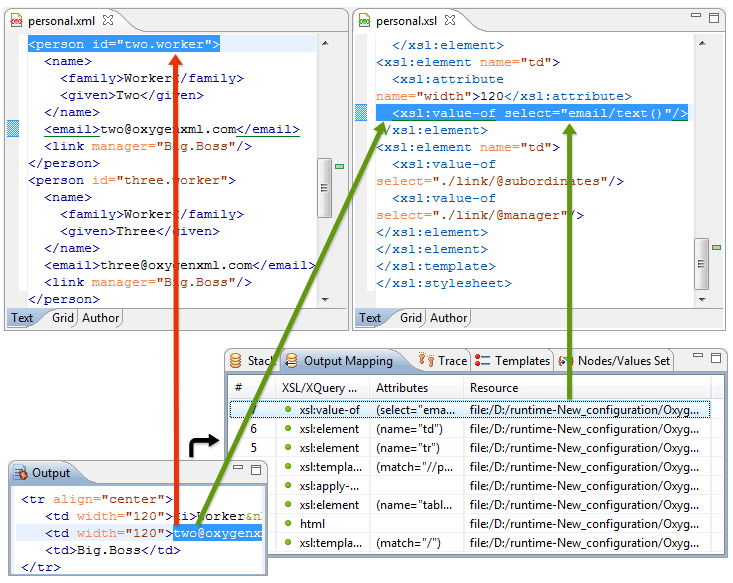Click the Stack tab database icon
Screen dimensions: 733x583
click(236, 361)
